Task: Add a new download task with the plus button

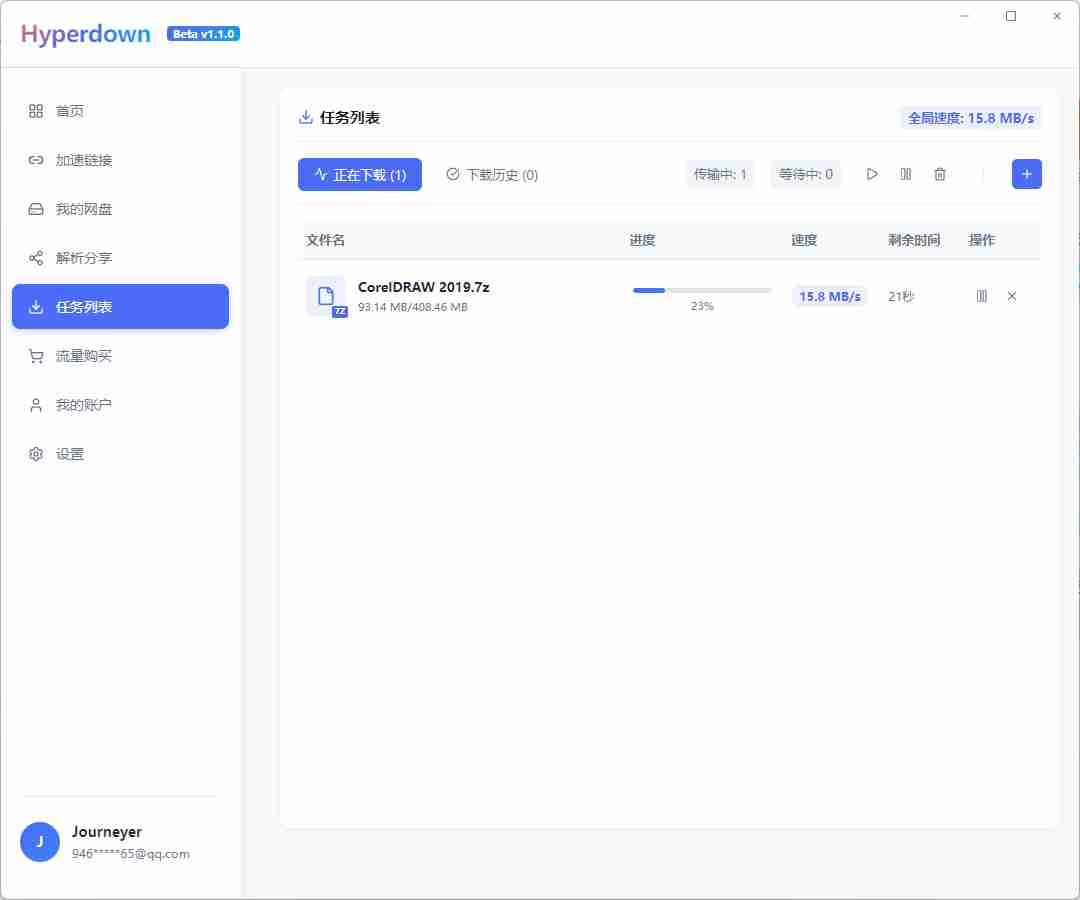Action: tap(1026, 174)
